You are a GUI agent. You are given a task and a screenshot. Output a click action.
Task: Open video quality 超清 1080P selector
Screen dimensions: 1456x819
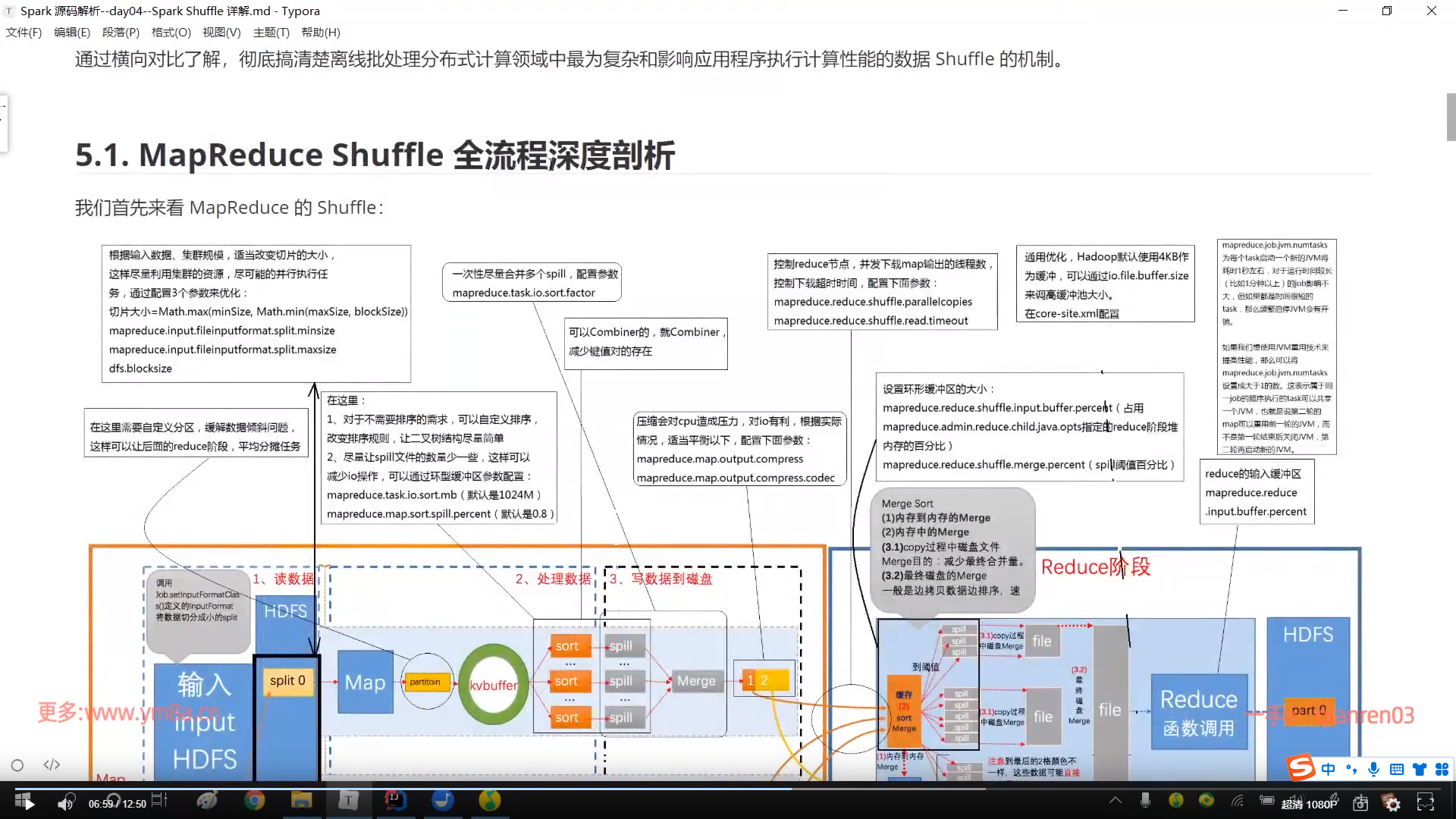coord(1309,804)
